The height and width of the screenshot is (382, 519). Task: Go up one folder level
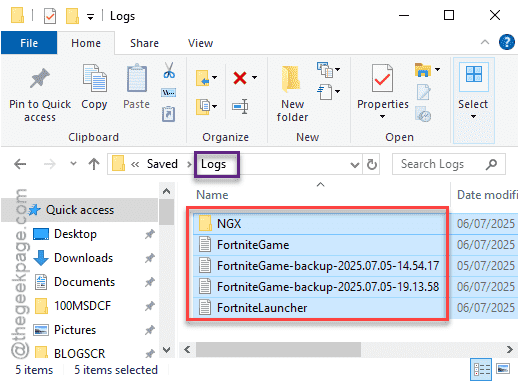[94, 164]
